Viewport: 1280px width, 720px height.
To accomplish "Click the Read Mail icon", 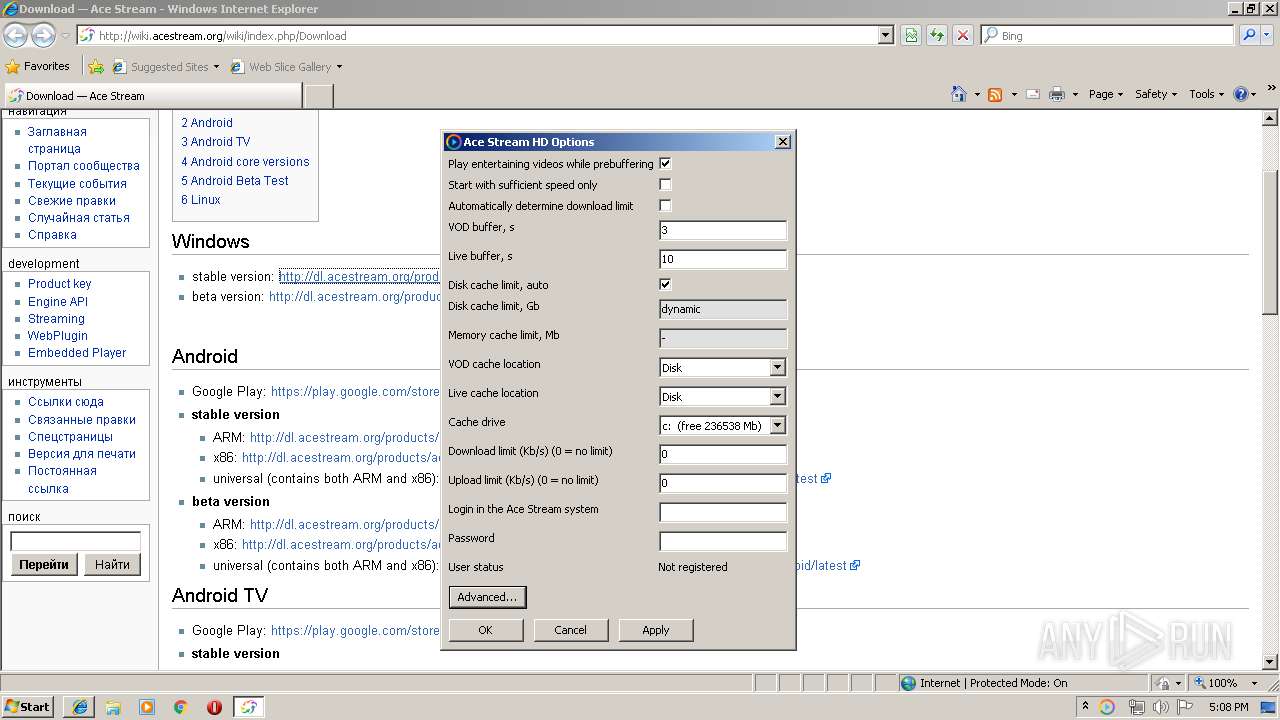I will click(x=1032, y=94).
